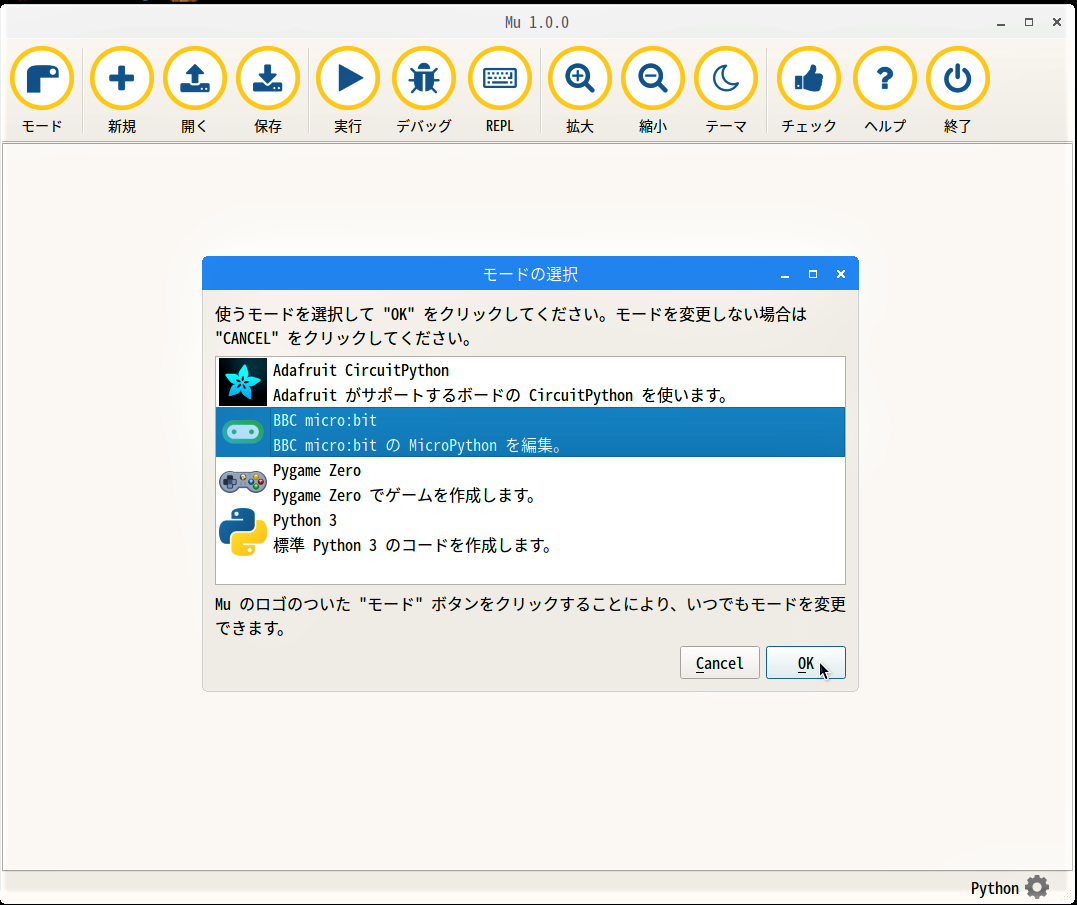Maximize the モードの選択 dialog
1077x905 pixels.
(813, 274)
